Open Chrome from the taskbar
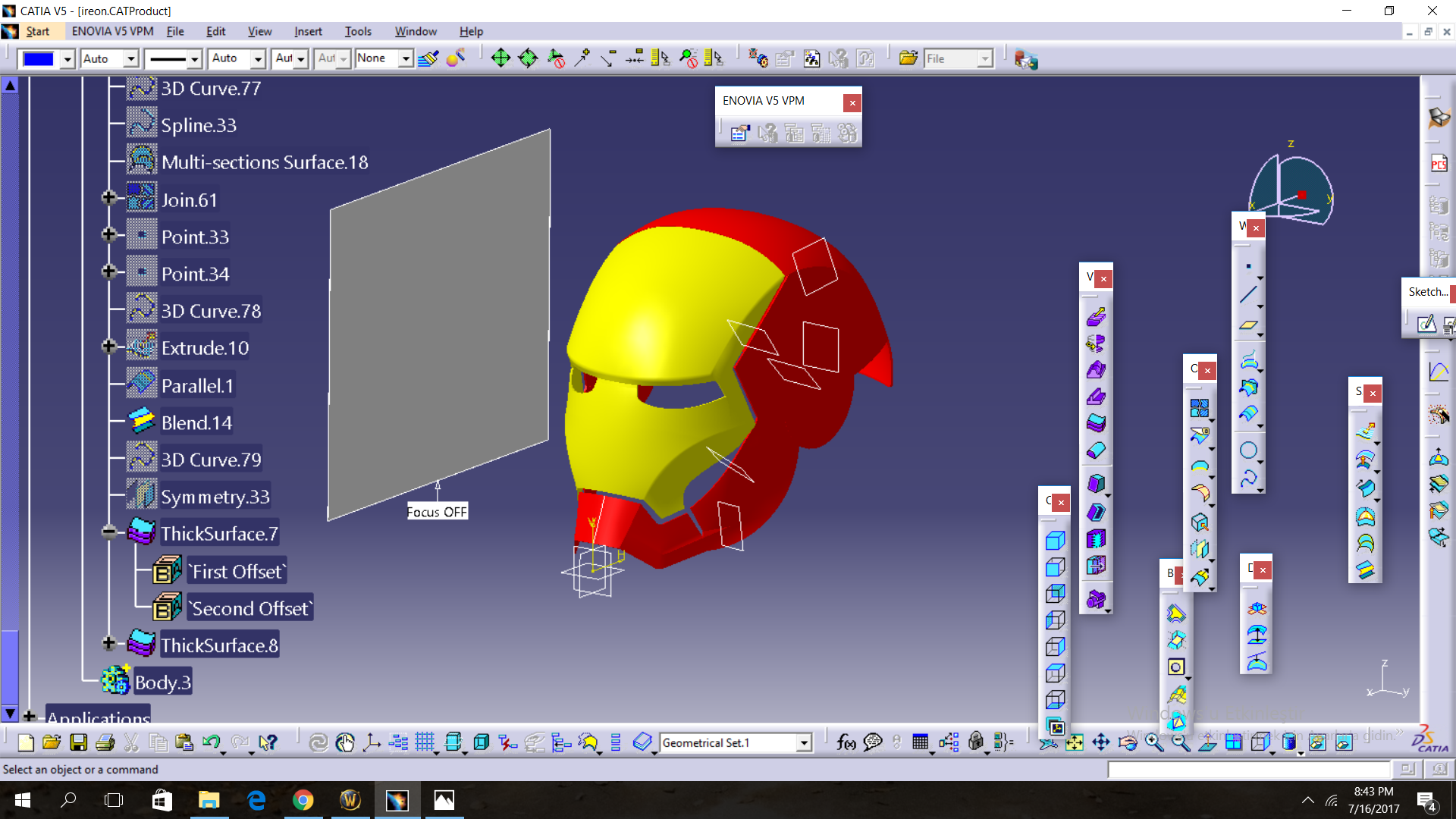The width and height of the screenshot is (1456, 819). pos(303,800)
